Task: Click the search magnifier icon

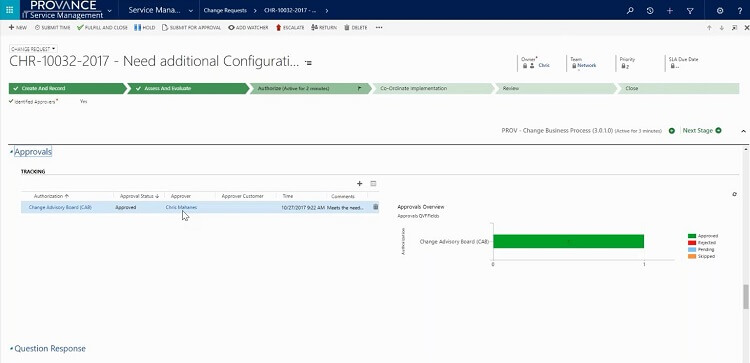Action: point(630,11)
